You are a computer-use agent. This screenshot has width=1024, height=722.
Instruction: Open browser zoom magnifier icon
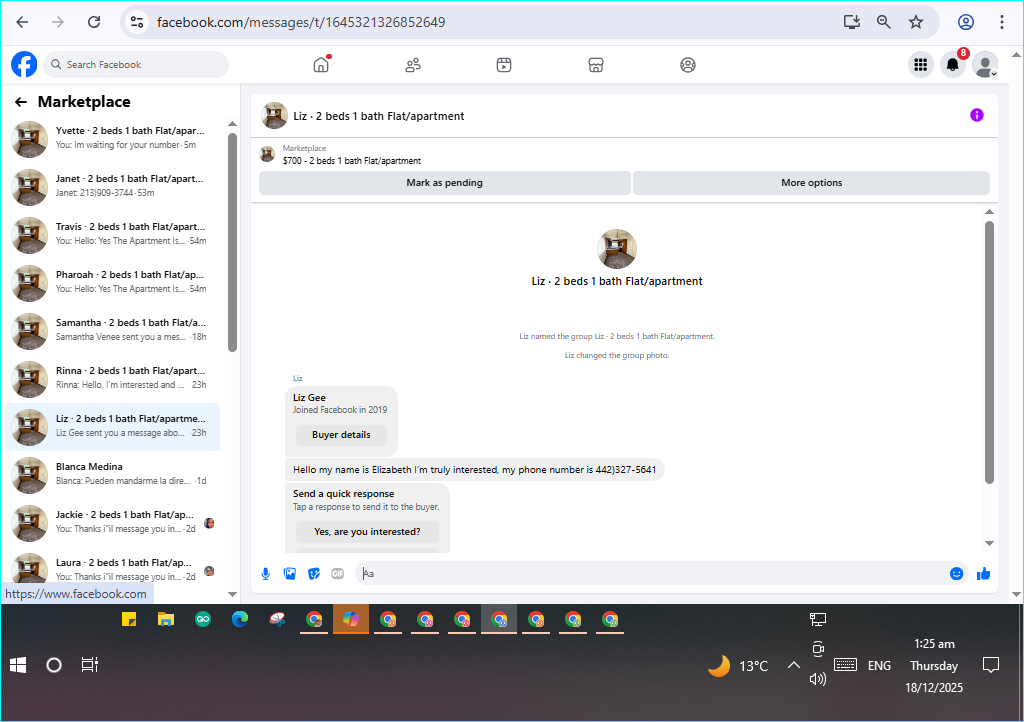884,22
